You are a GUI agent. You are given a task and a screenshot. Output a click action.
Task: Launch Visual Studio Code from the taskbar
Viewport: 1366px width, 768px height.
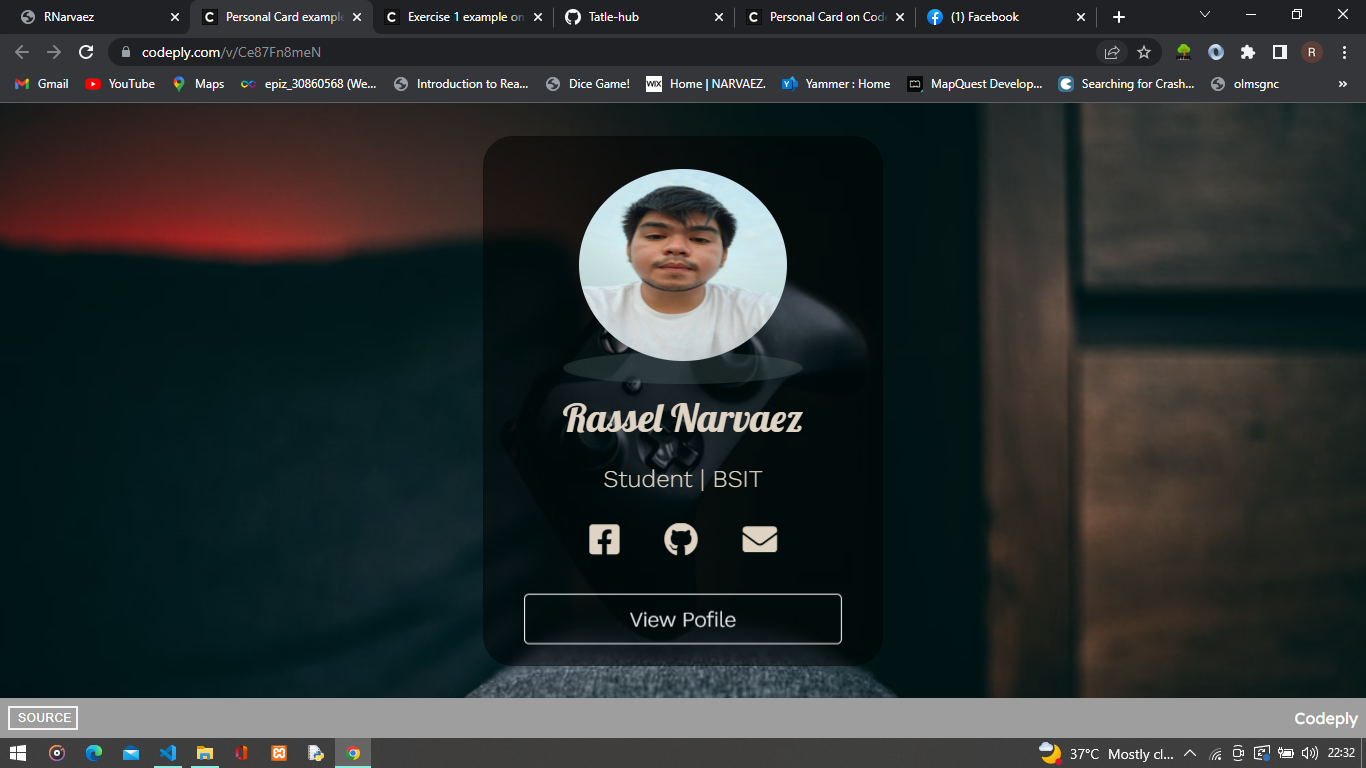[168, 753]
